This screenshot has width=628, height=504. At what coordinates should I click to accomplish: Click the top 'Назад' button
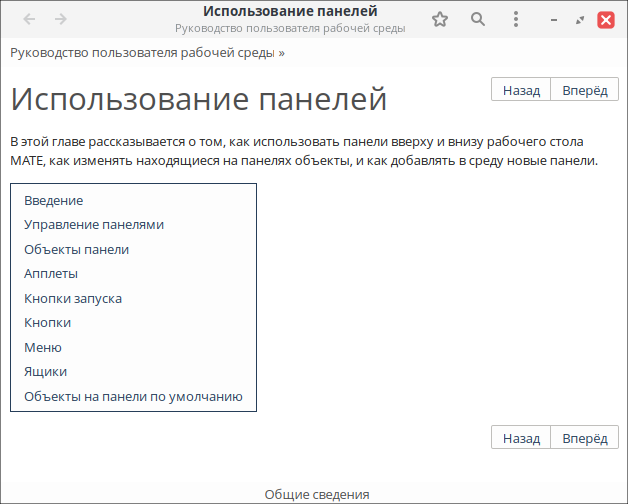tap(521, 89)
